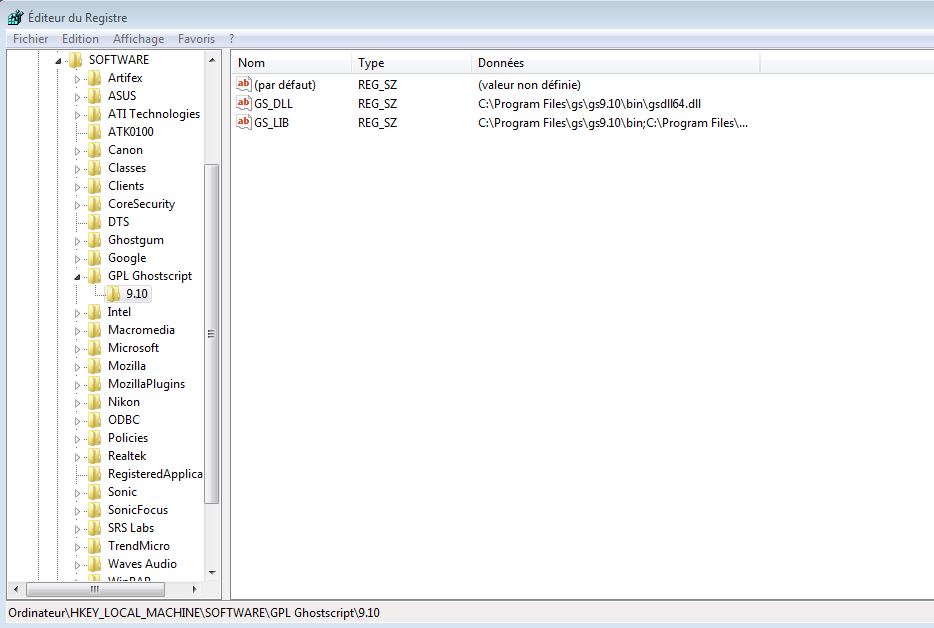934x628 pixels.
Task: Expand the Ghostgum key arrow
Action: (x=77, y=241)
